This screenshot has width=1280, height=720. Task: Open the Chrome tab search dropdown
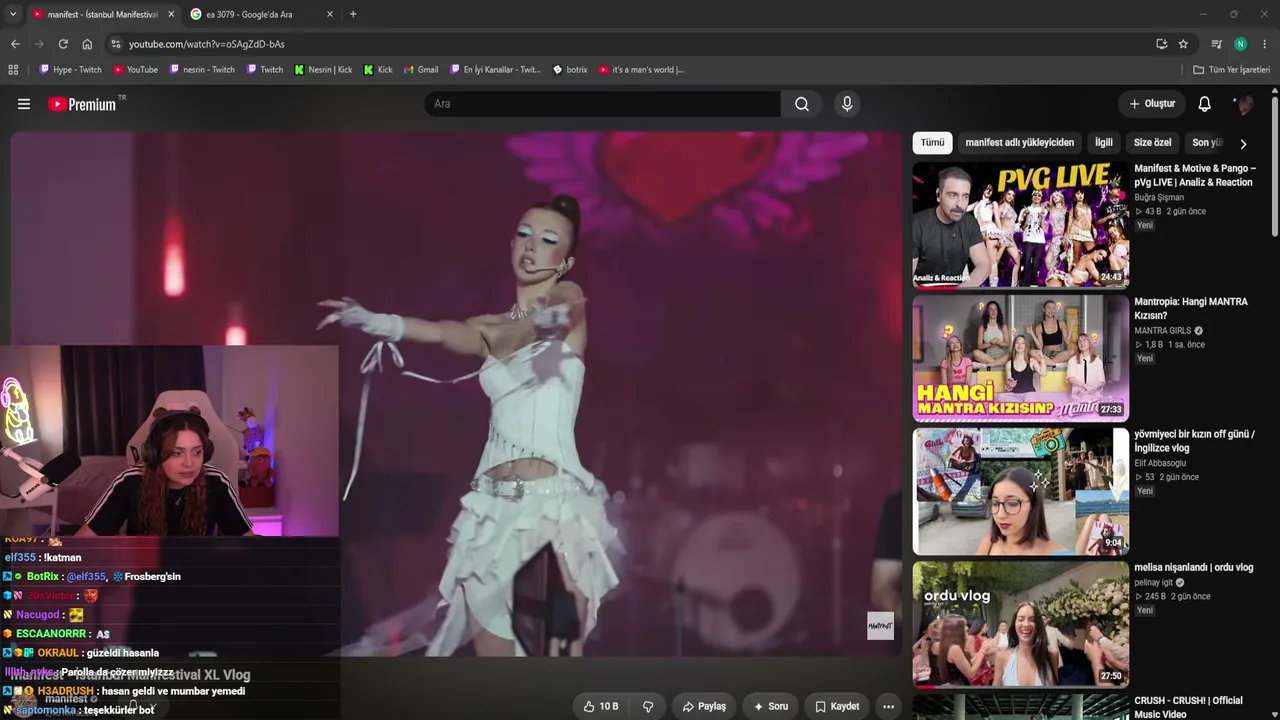[13, 14]
